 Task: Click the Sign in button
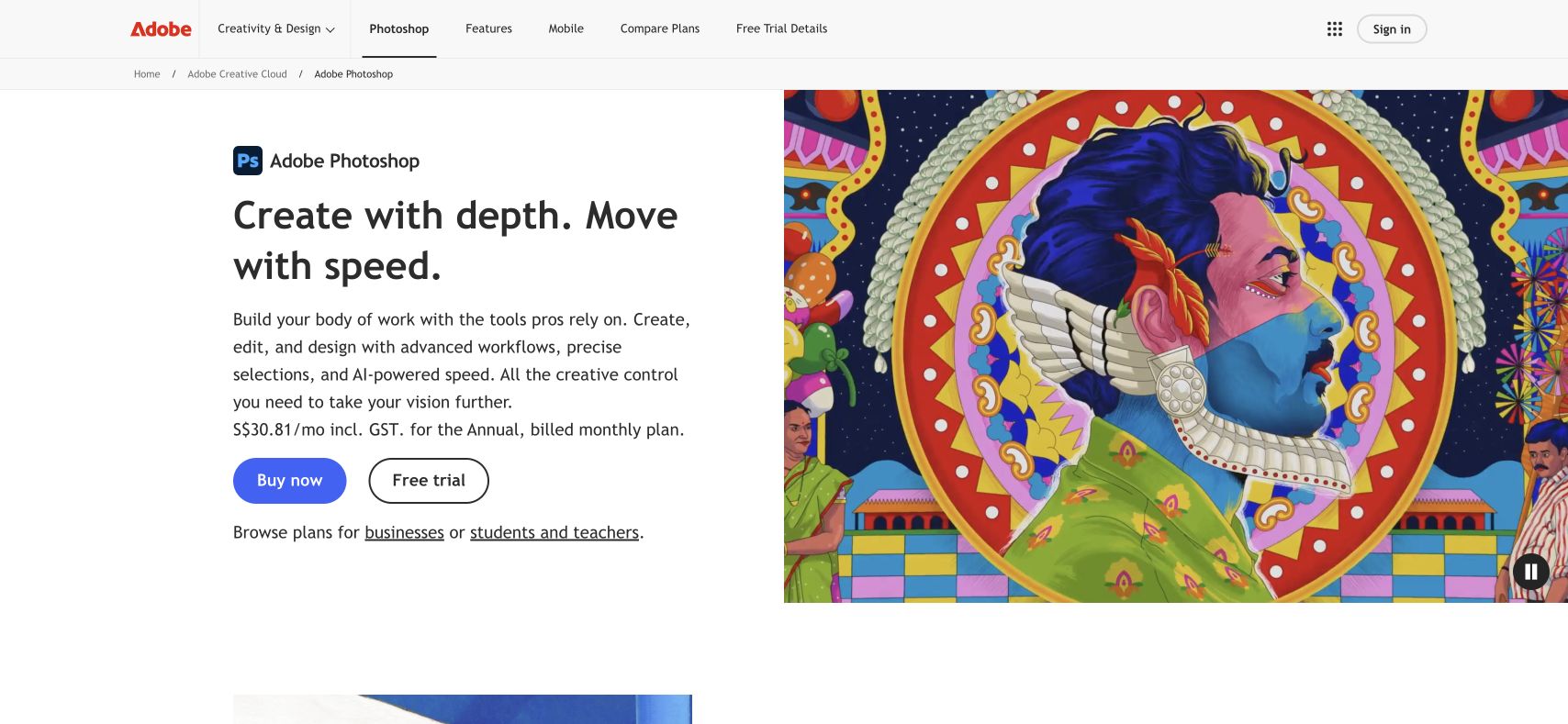(1392, 29)
